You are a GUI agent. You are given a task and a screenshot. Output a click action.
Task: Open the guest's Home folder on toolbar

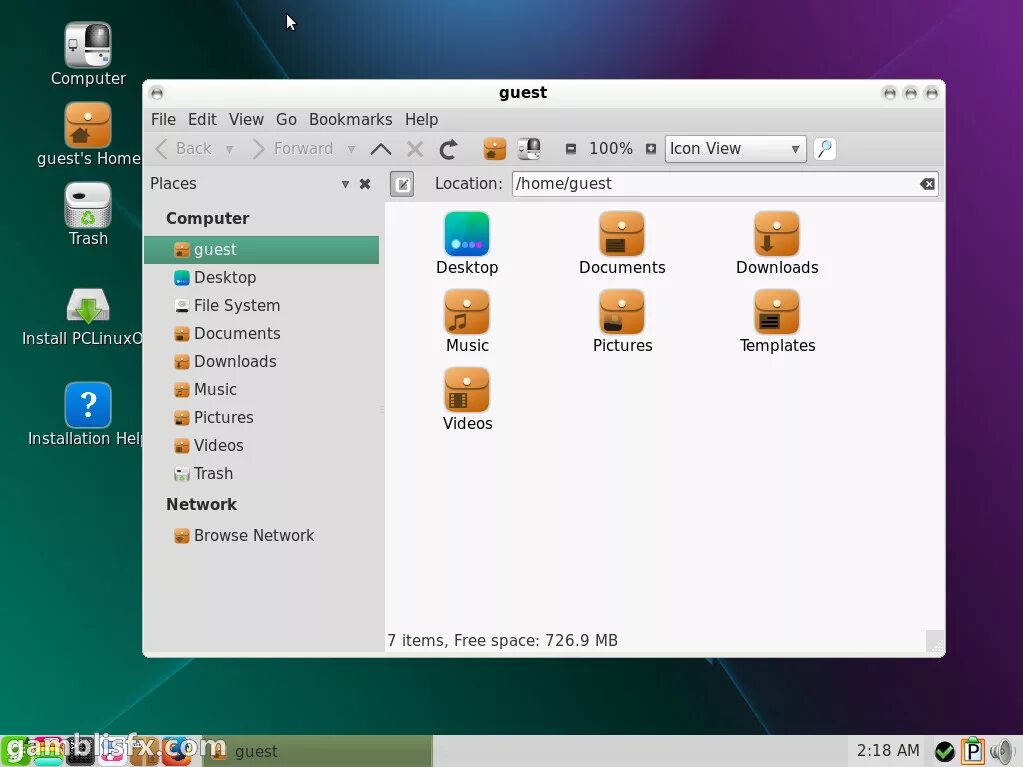494,148
